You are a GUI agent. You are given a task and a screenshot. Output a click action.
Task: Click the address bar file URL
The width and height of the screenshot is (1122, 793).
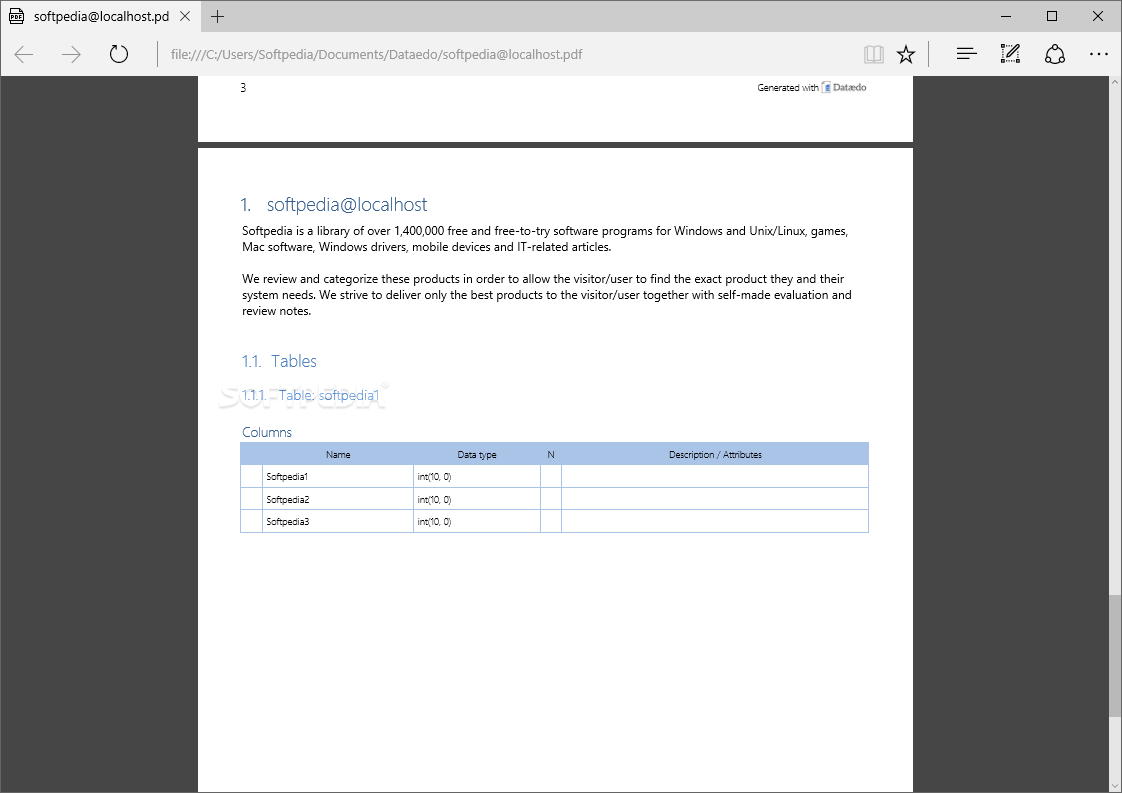376,54
